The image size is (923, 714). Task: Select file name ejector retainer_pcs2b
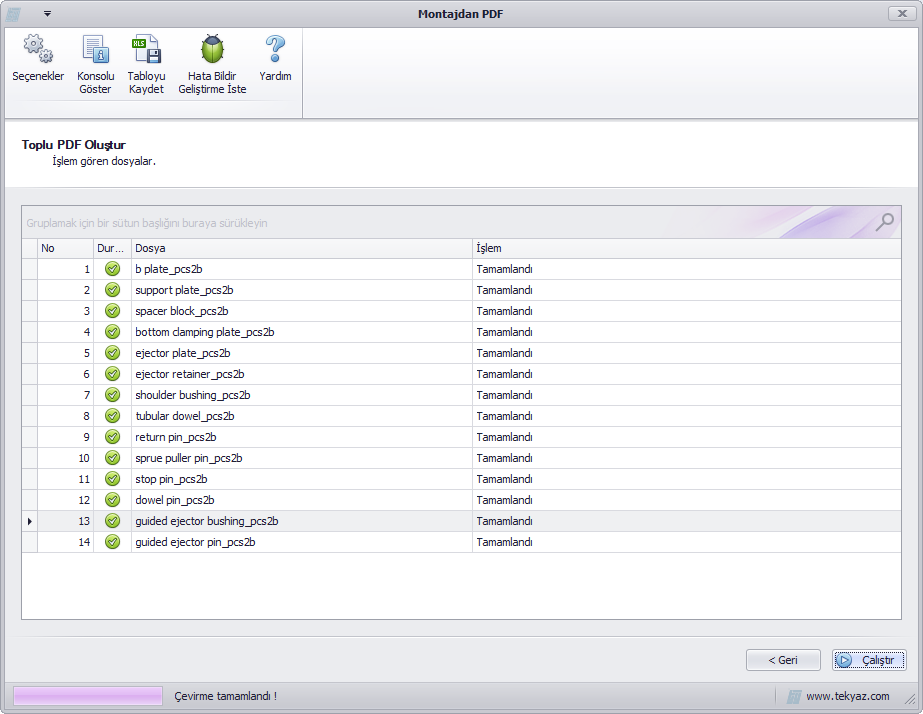tap(190, 374)
